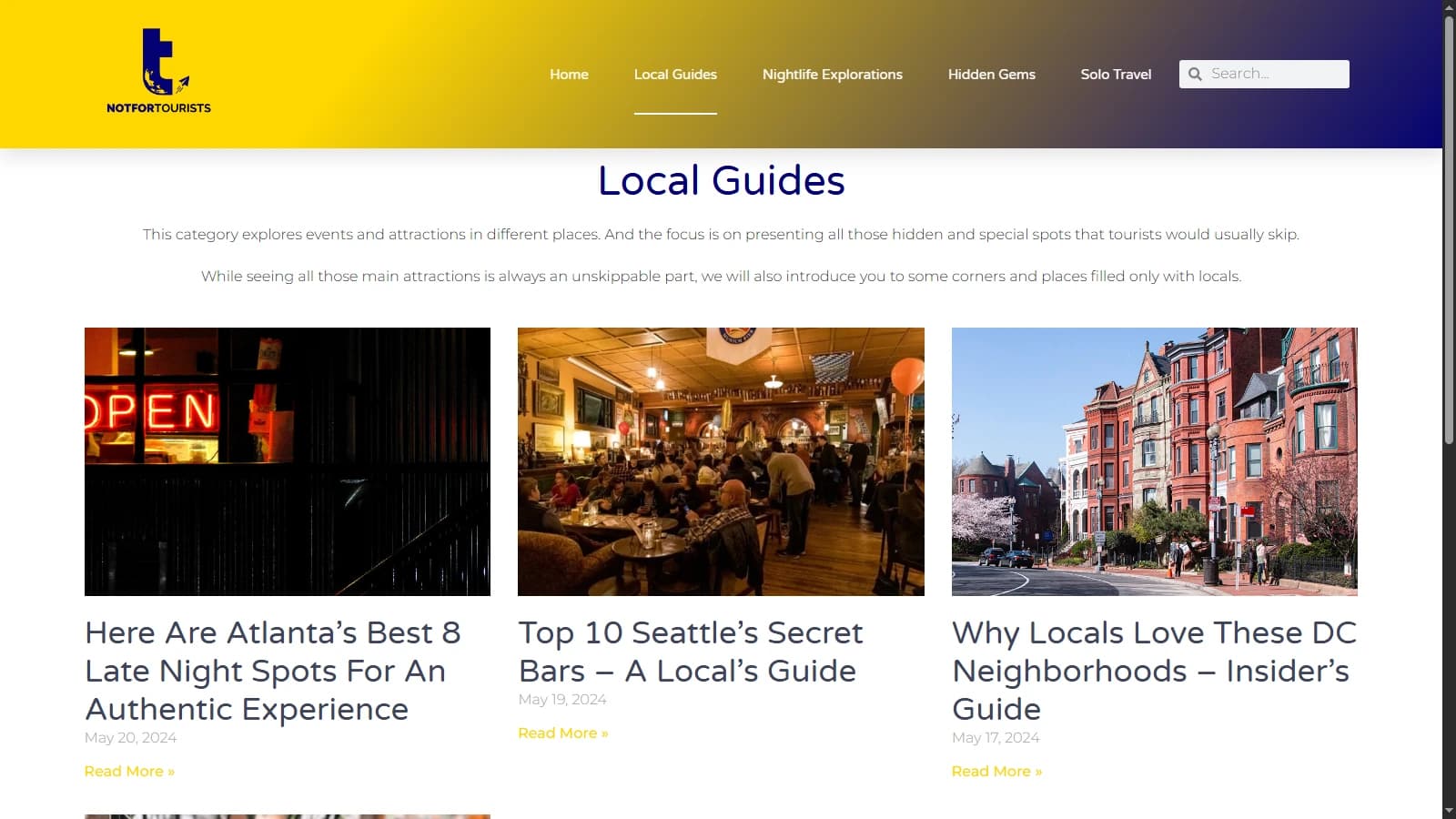1456x819 pixels.
Task: Click the NotForTourists logo
Action: tap(158, 71)
